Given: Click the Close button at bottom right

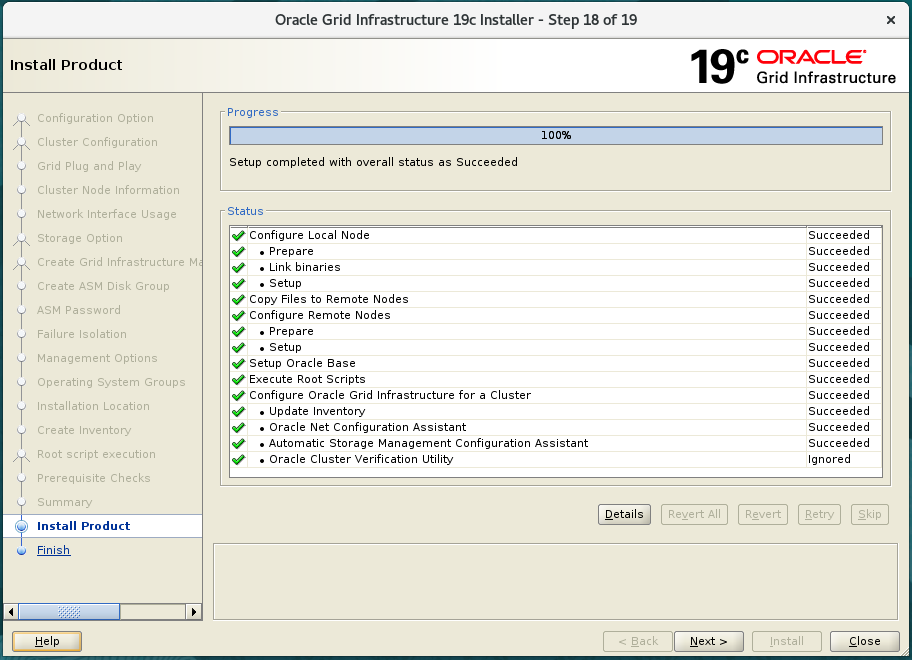Looking at the screenshot, I should (x=864, y=641).
